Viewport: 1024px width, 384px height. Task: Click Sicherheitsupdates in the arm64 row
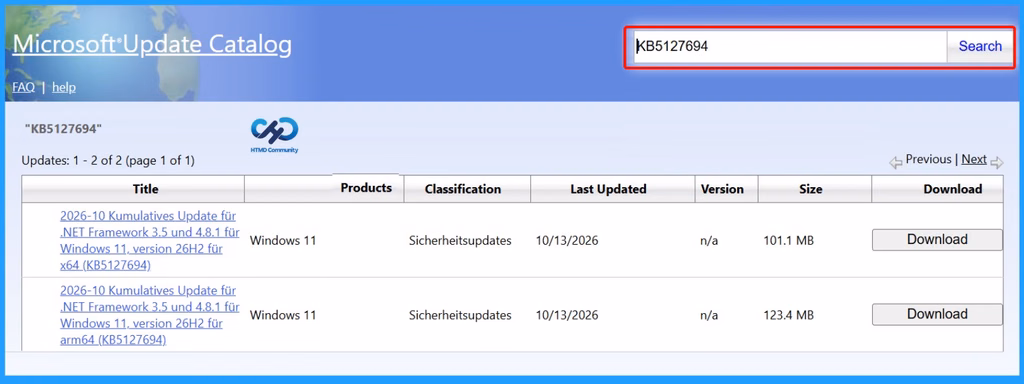[460, 315]
